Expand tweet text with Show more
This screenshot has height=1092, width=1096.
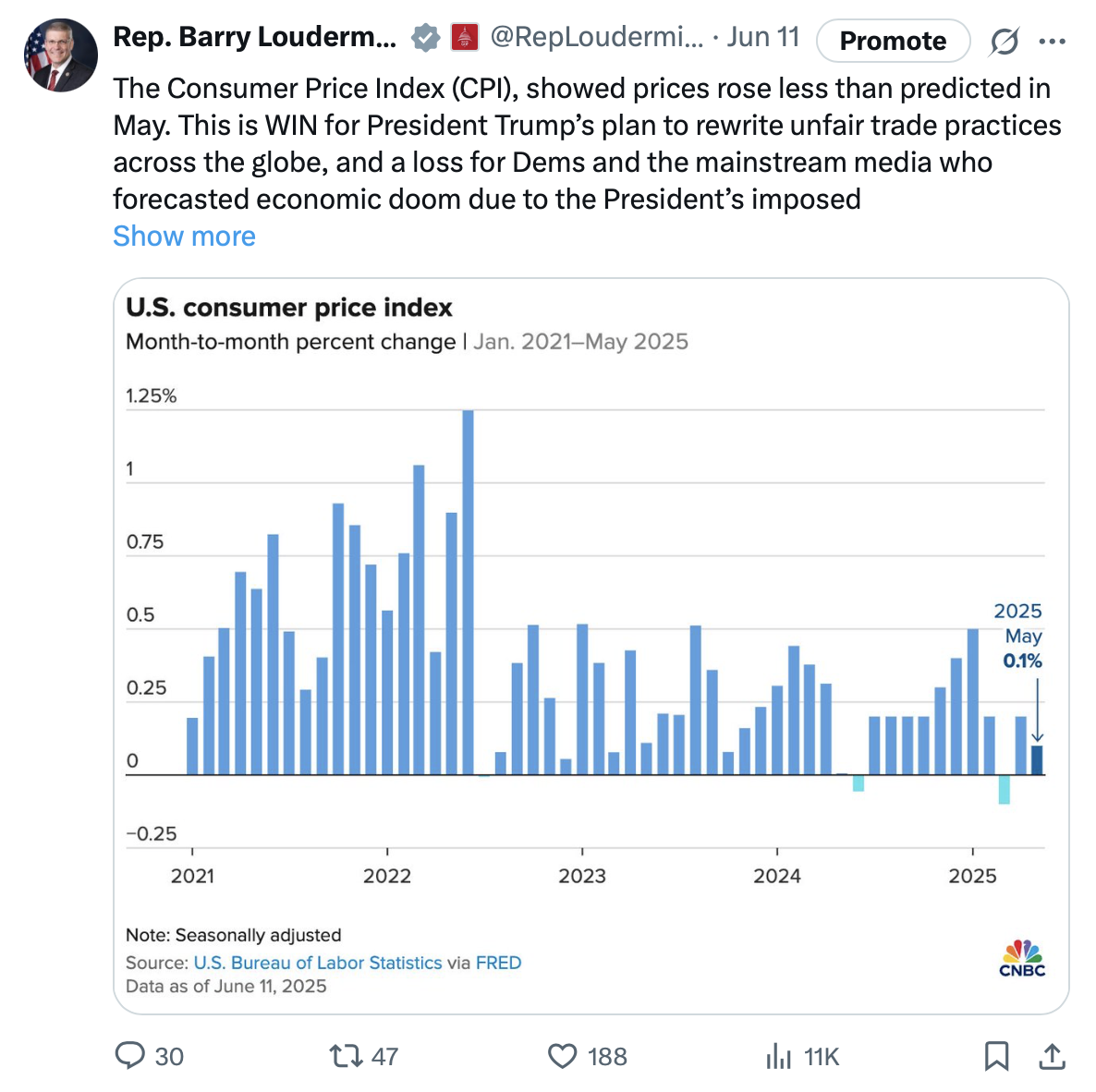(x=184, y=237)
